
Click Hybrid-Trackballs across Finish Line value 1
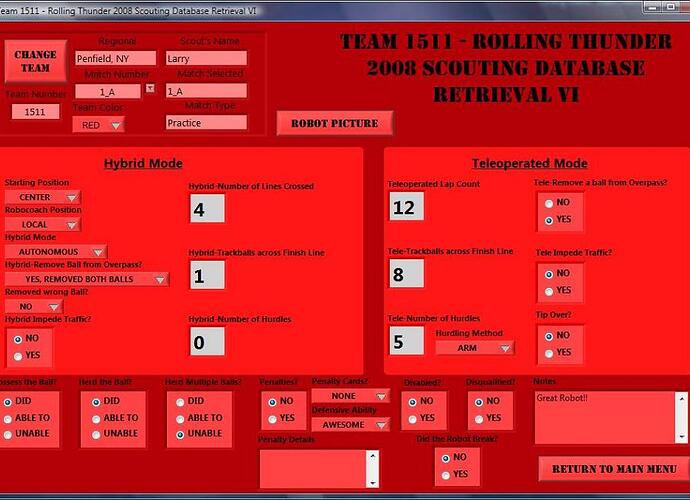point(207,275)
